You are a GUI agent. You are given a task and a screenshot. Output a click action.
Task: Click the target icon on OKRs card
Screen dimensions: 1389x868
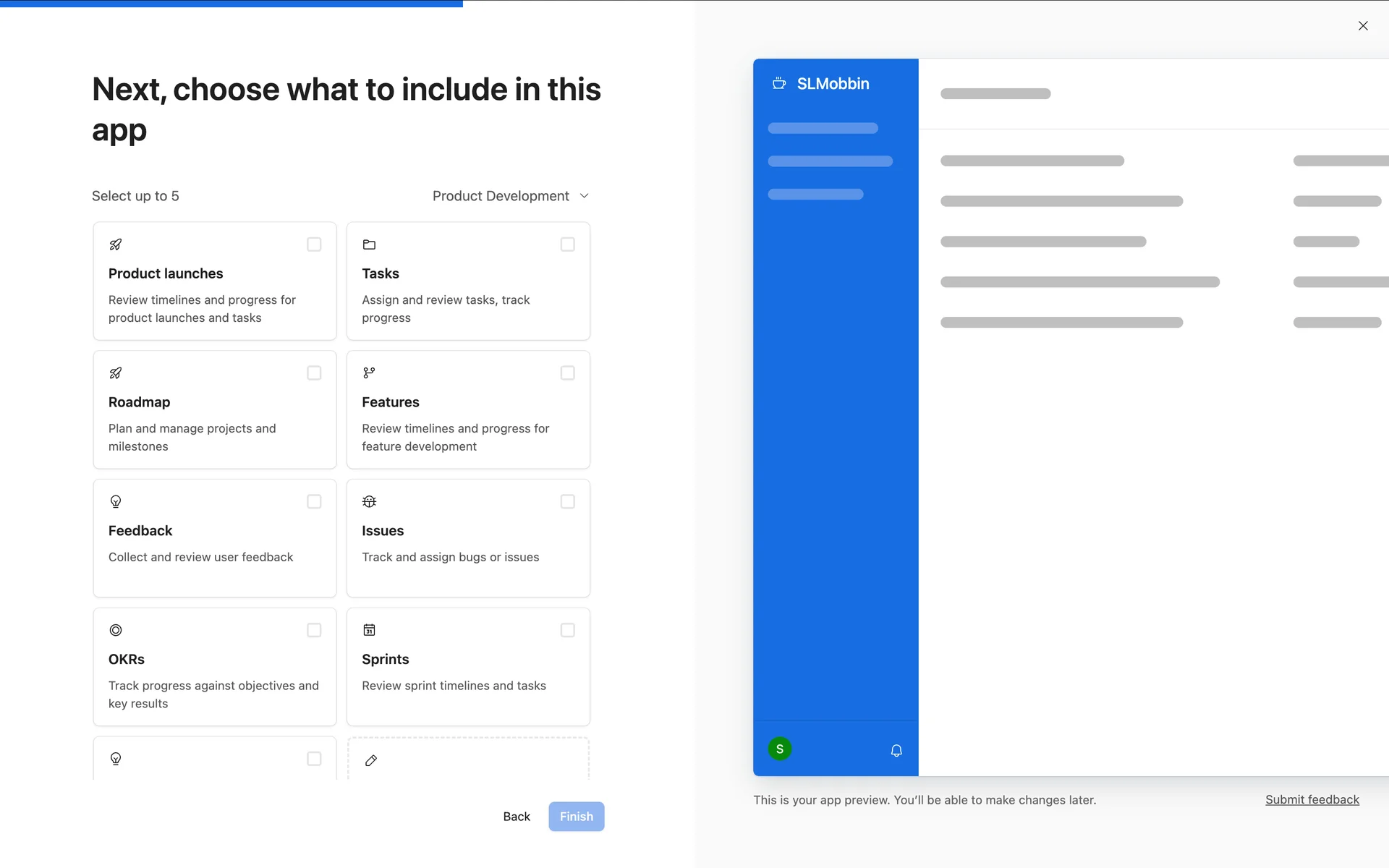click(x=116, y=630)
